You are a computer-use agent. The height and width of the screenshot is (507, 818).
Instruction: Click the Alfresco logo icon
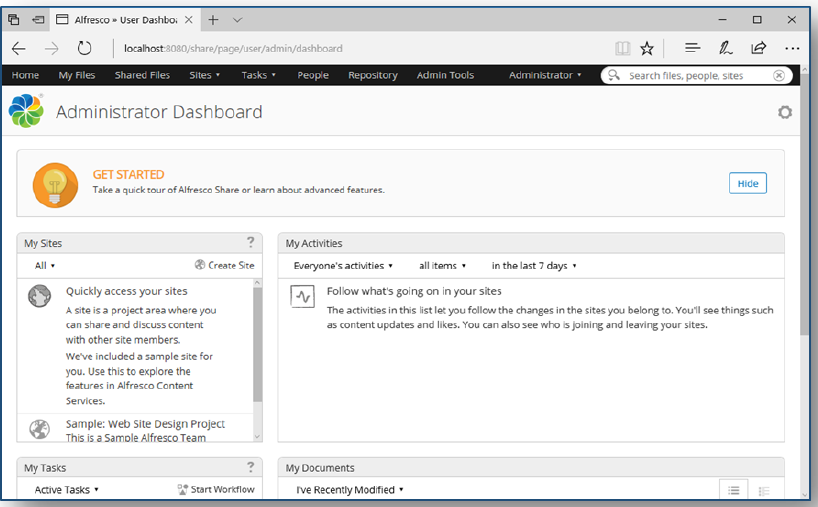(x=26, y=111)
